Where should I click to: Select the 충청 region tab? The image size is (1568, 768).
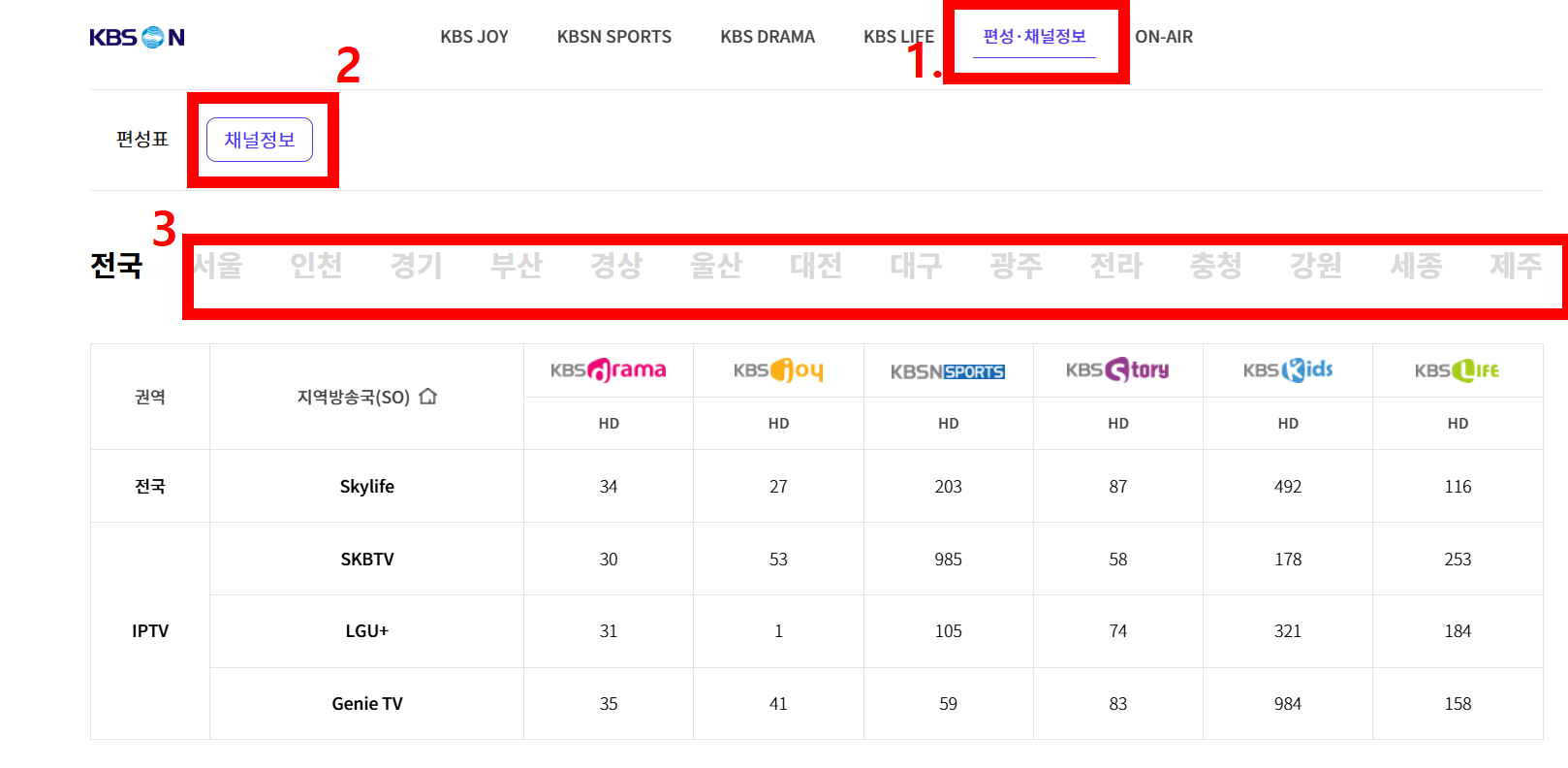click(1216, 265)
